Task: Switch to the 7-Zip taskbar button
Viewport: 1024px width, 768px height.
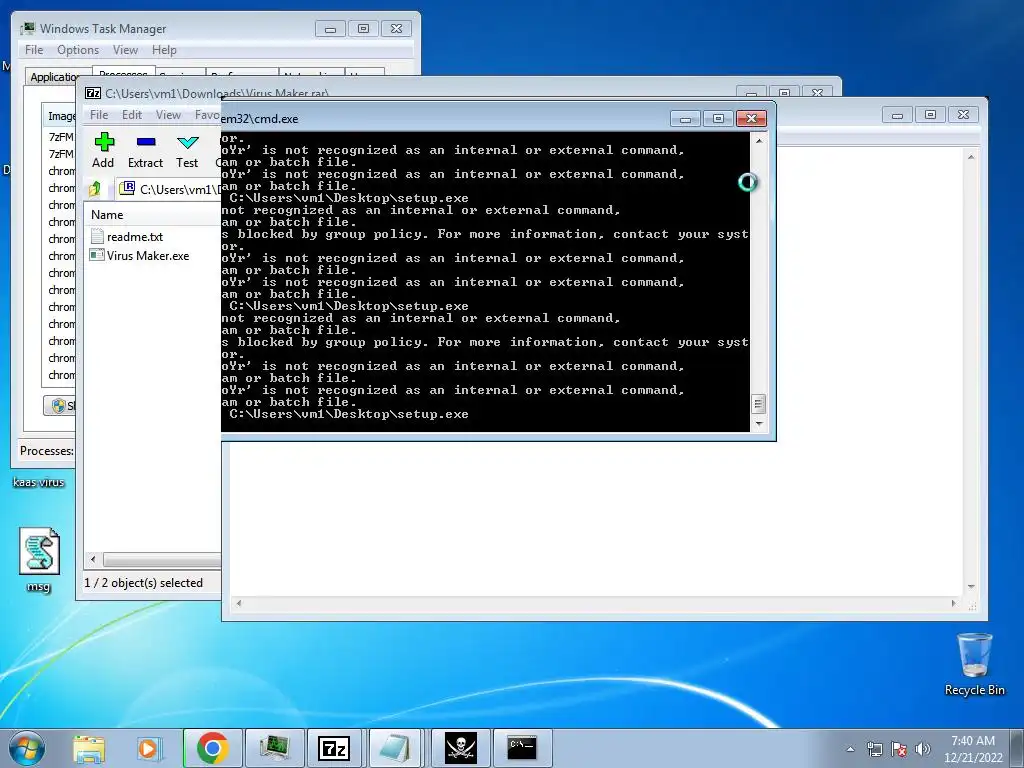Action: click(334, 748)
